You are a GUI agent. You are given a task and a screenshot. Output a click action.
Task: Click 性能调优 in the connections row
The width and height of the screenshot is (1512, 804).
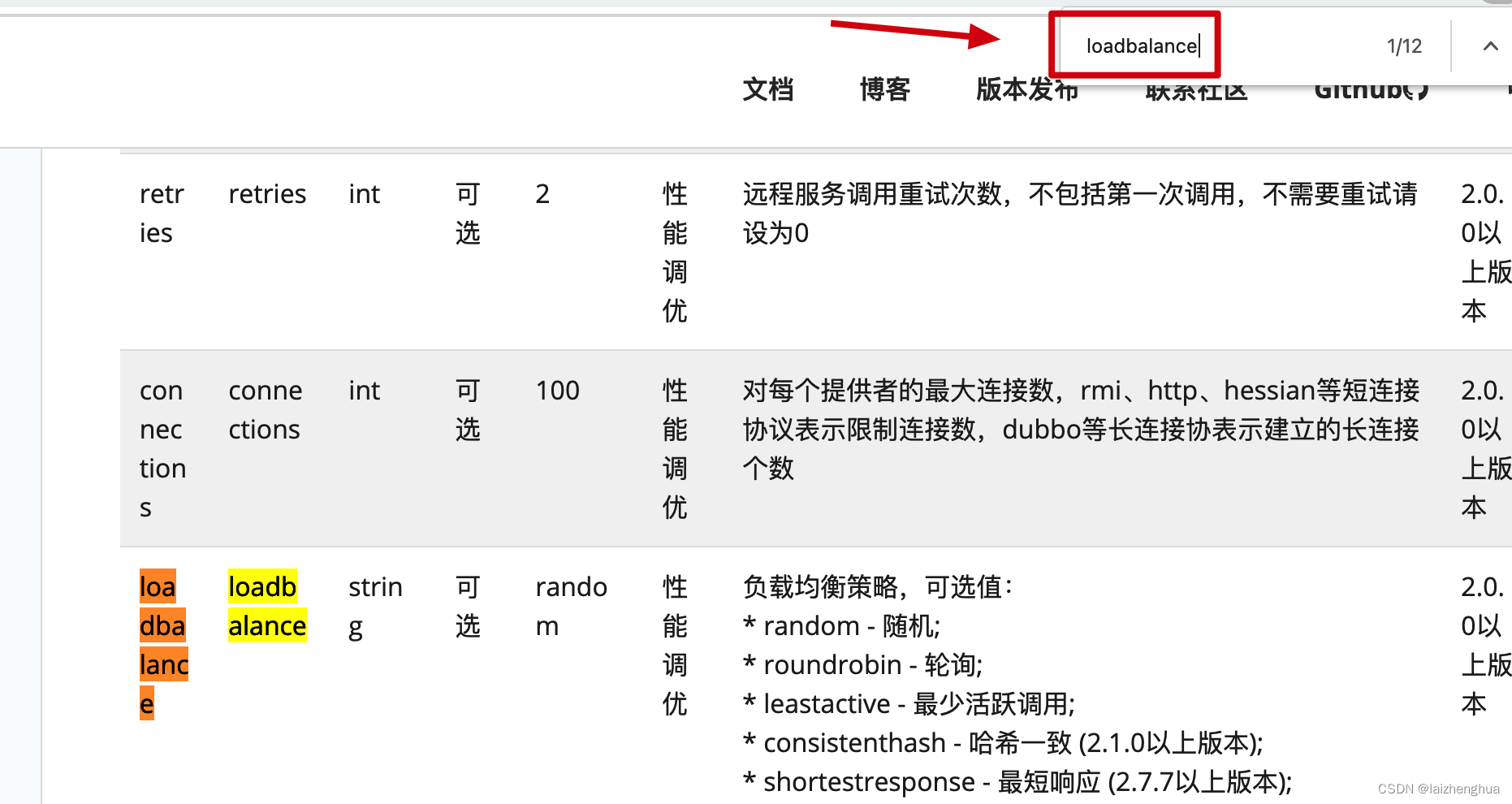coord(675,449)
